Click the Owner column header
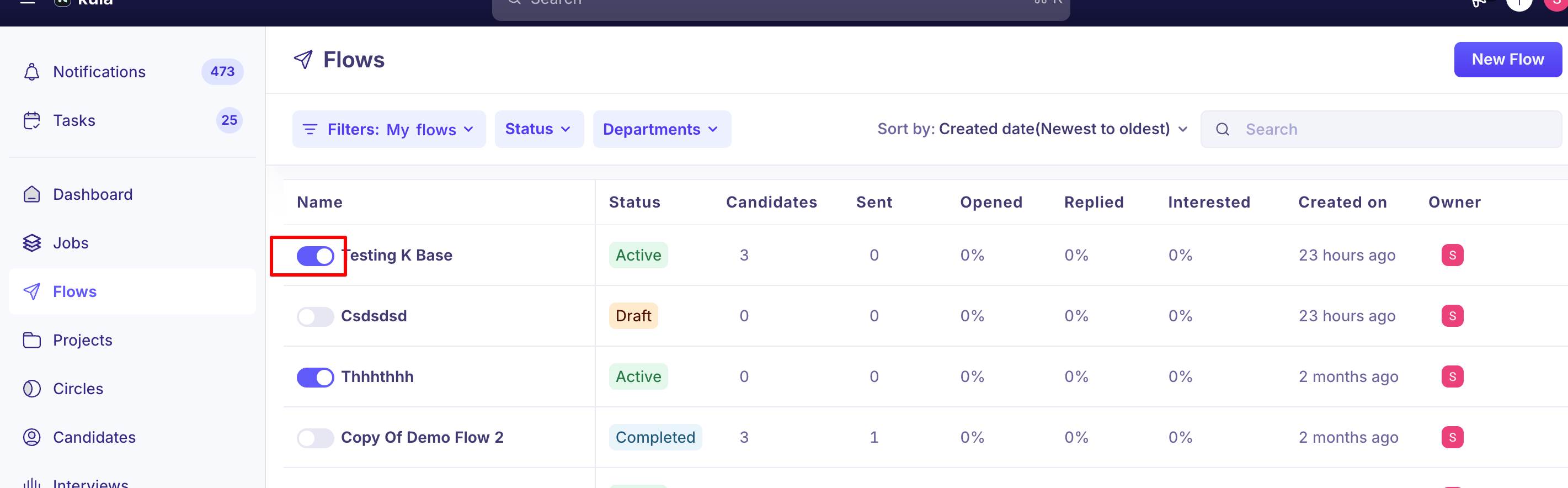Image resolution: width=1568 pixels, height=488 pixels. point(1454,202)
